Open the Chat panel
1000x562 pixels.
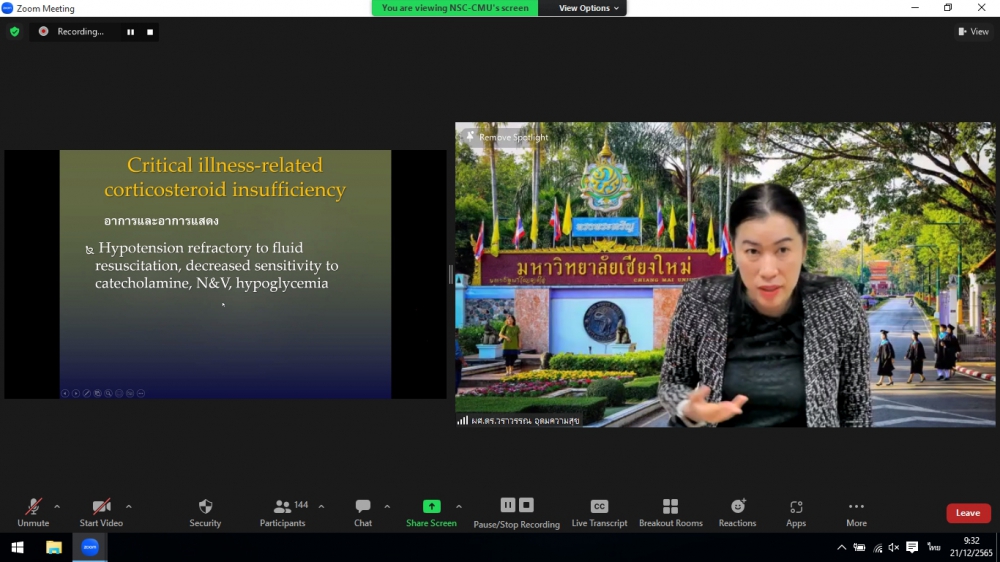coord(362,512)
